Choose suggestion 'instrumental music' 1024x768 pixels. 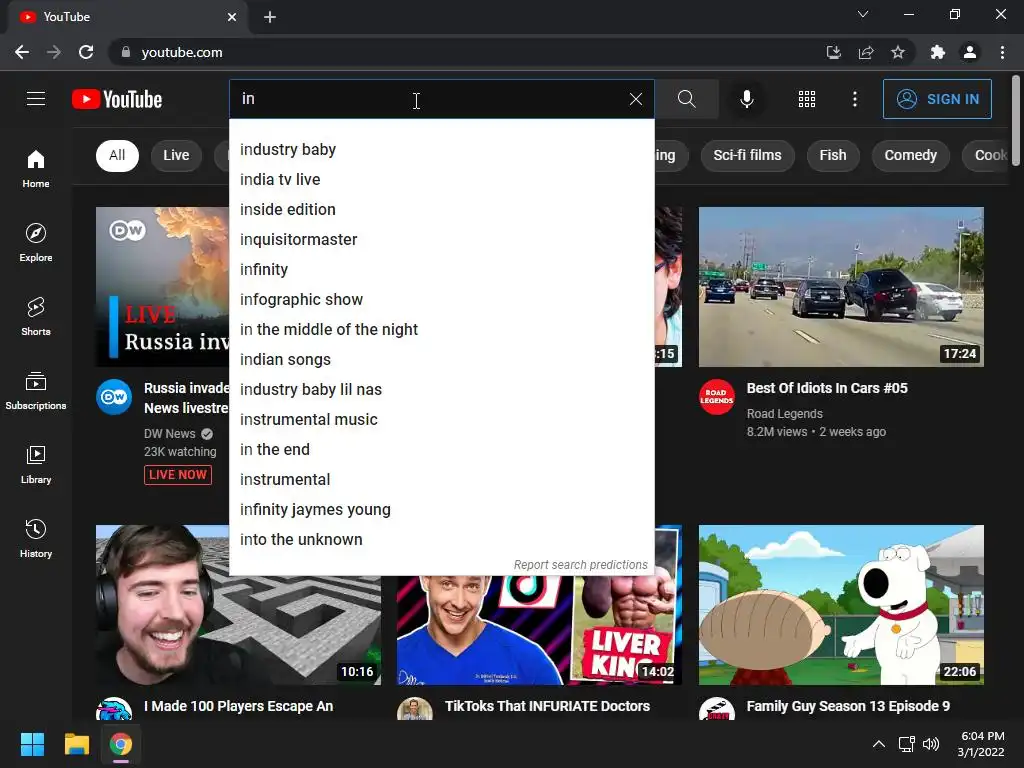point(441,420)
